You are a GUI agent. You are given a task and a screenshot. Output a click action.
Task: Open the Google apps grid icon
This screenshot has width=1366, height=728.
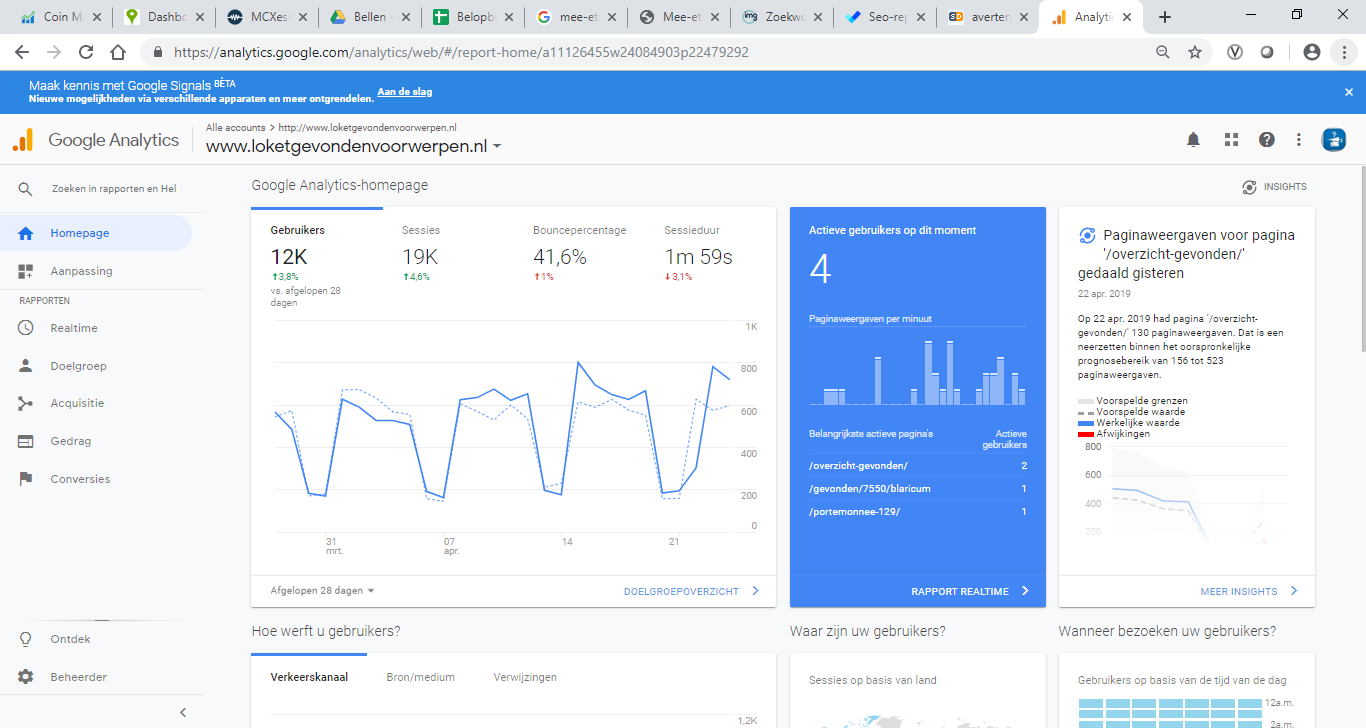click(1231, 140)
